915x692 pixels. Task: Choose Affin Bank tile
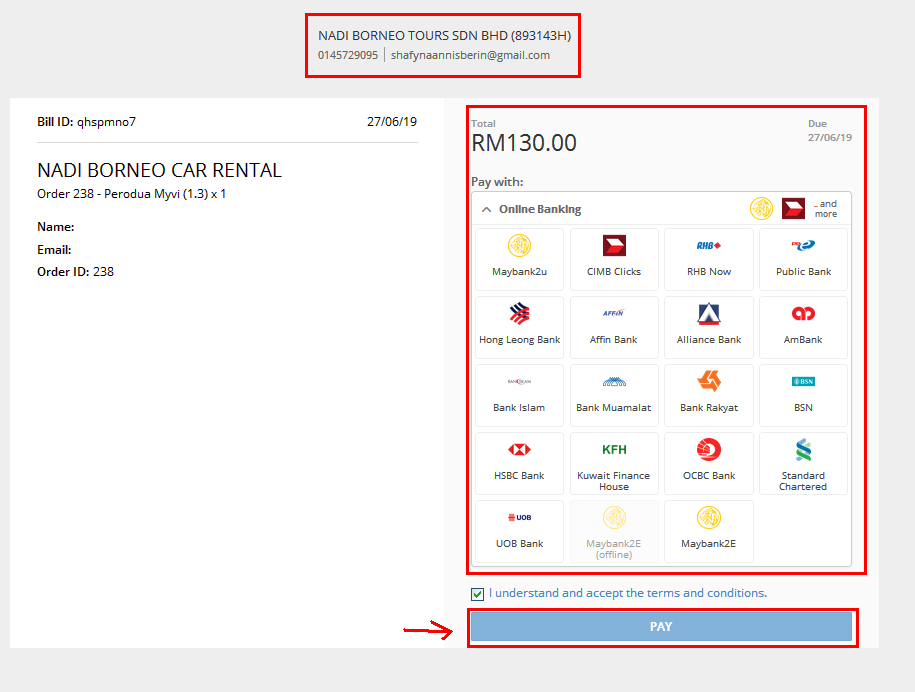(614, 326)
